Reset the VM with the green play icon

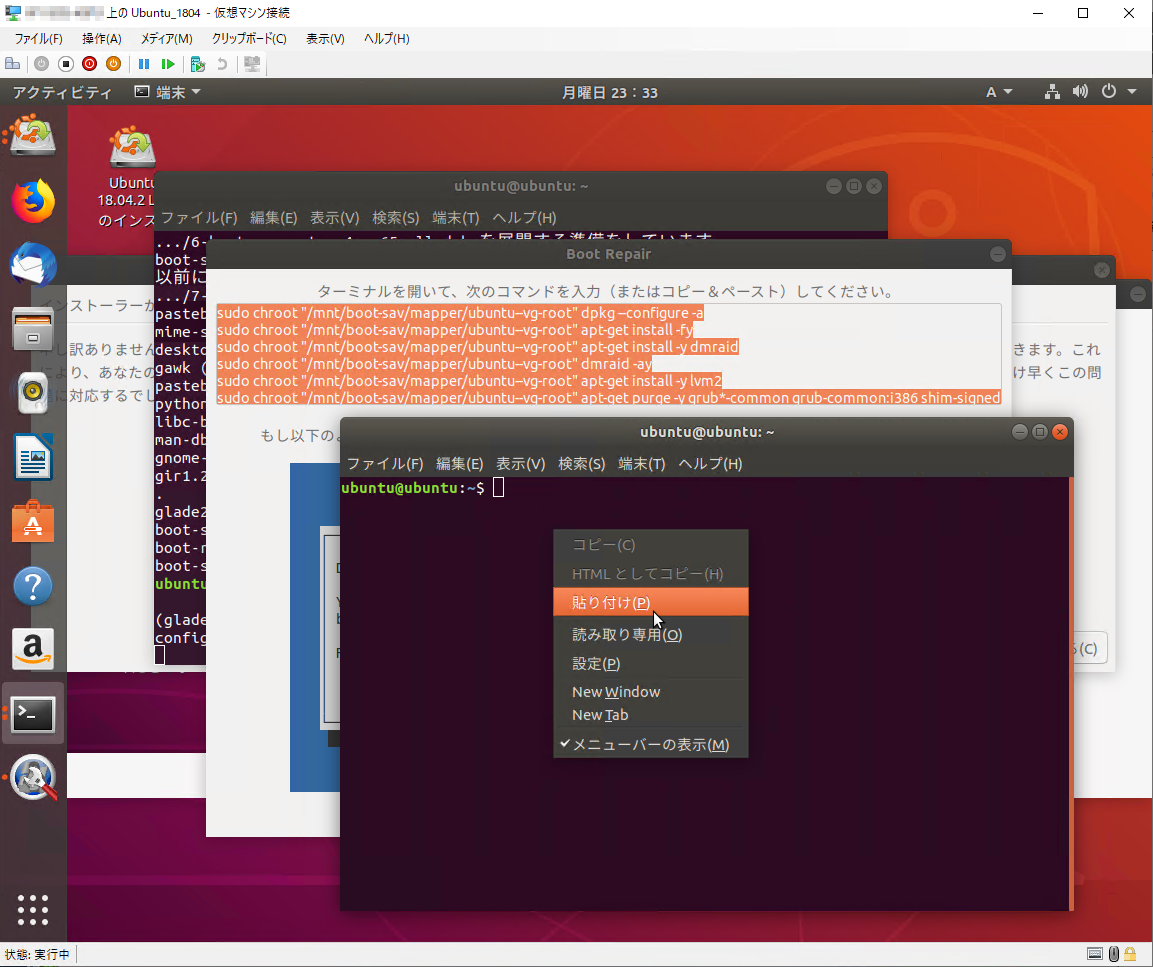point(168,64)
